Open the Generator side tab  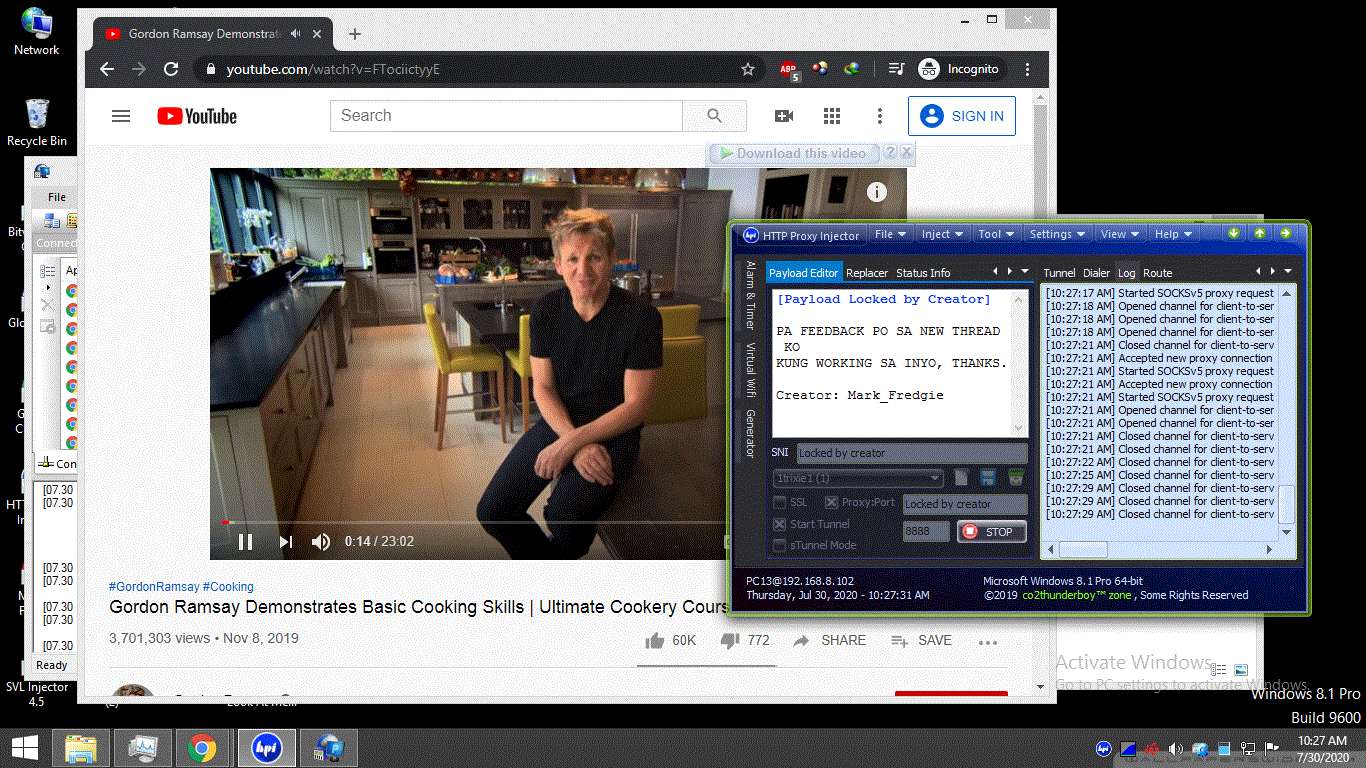750,433
